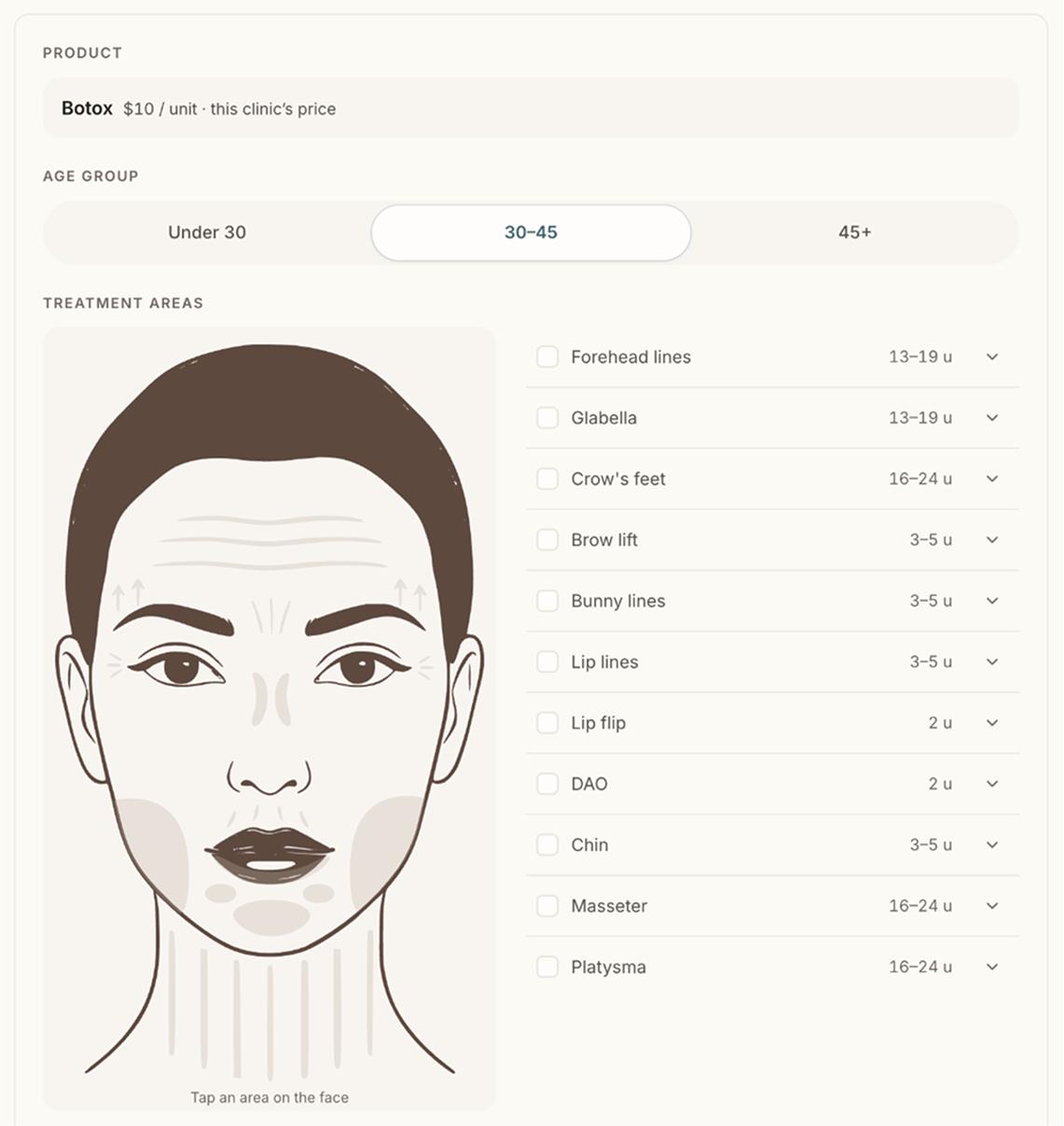Tap the glabella lines between the eyebrows
The image size is (1064, 1126).
coord(271,617)
